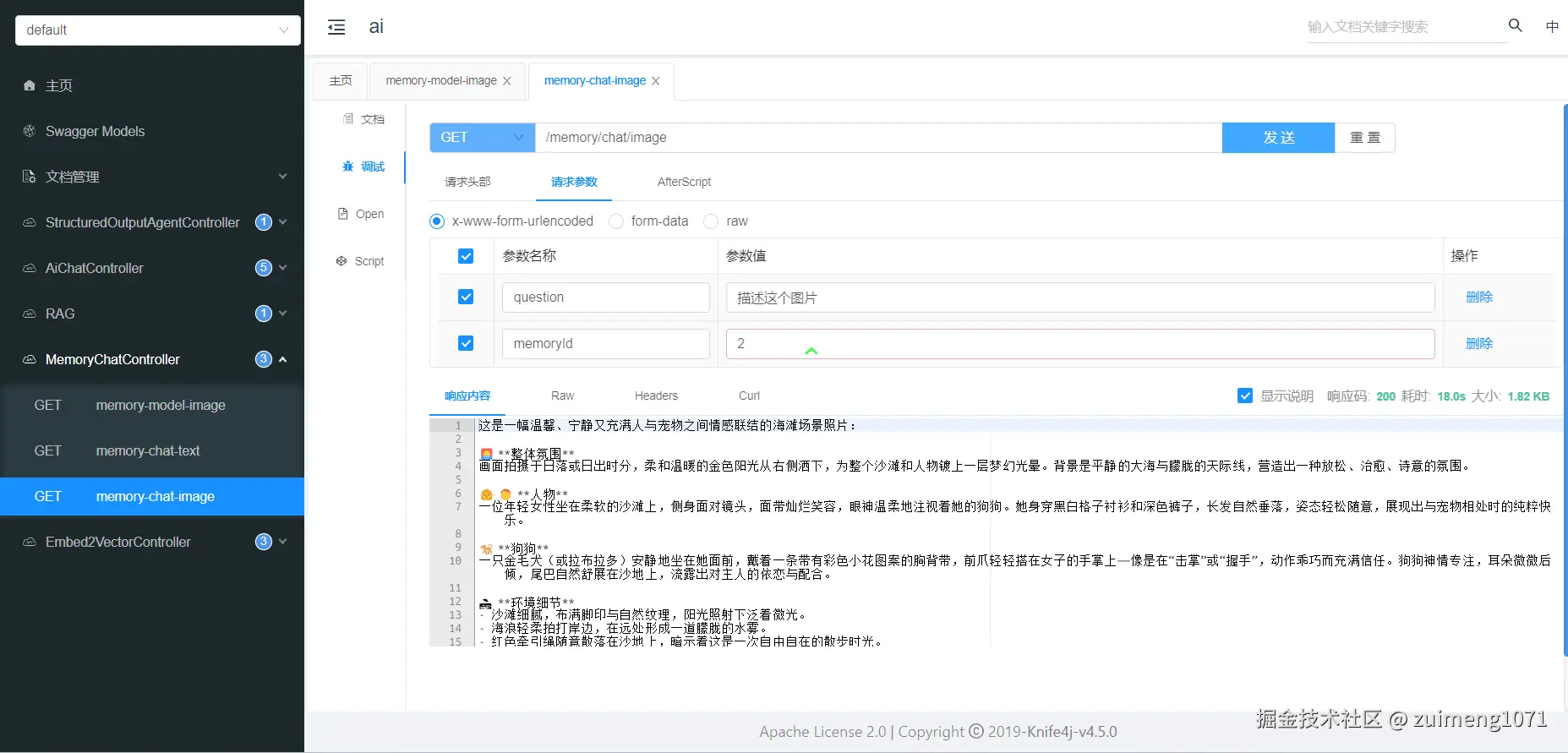1568x753 pixels.
Task: Click the question parameter name field
Action: (606, 297)
